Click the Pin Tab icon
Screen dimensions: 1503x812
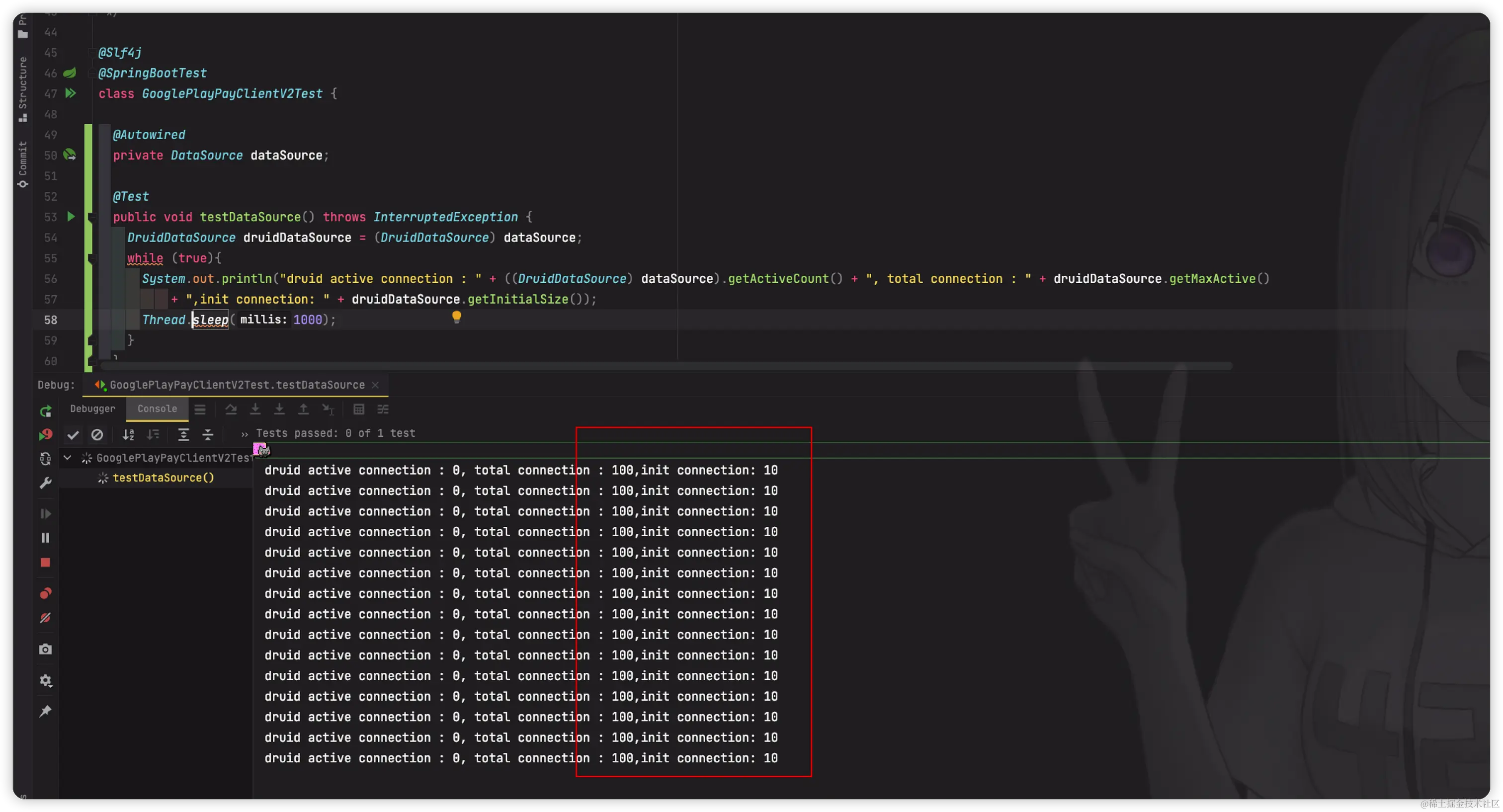(x=46, y=711)
